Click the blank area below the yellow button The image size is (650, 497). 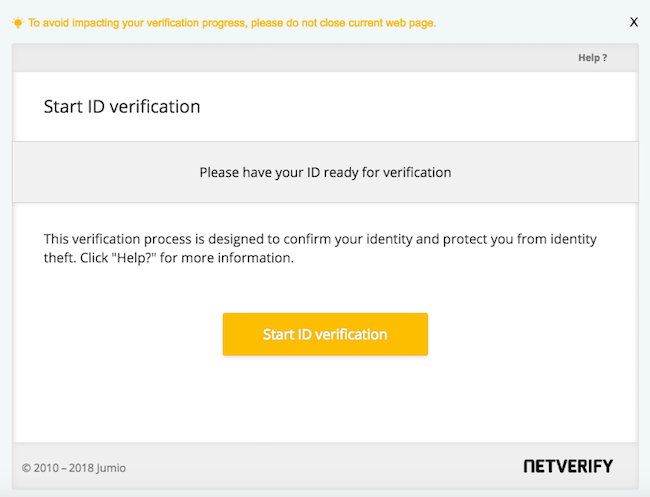pos(325,400)
